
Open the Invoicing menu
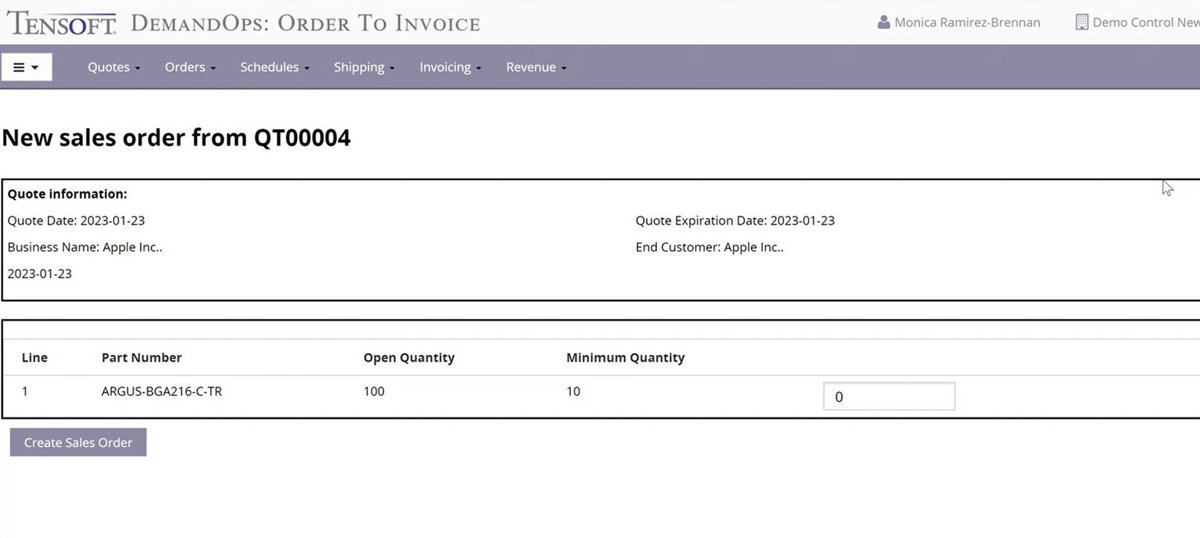pos(450,67)
